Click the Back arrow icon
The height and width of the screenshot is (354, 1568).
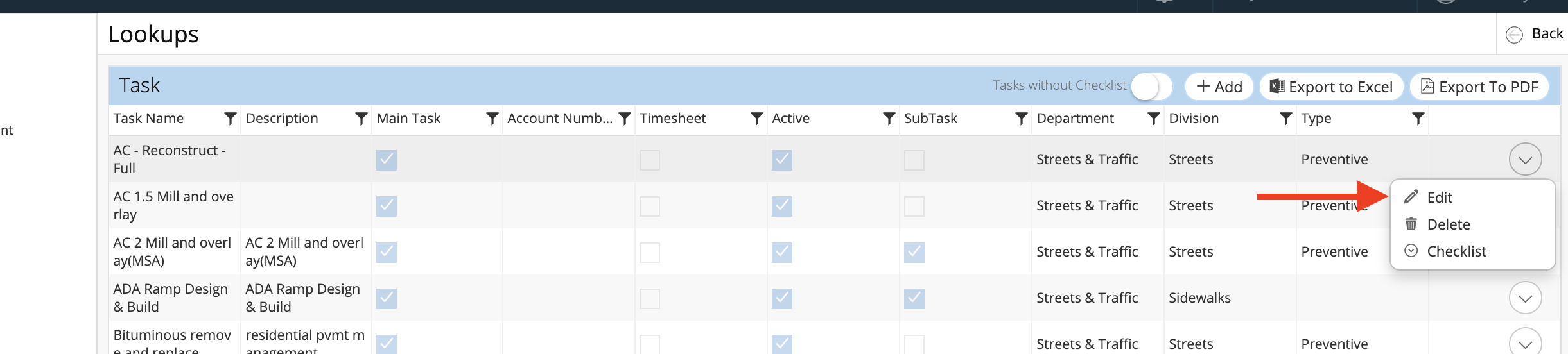(x=1514, y=35)
